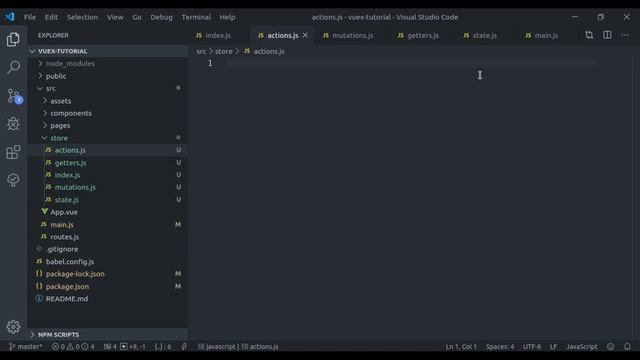
Task: Open the View menu
Action: (x=115, y=17)
